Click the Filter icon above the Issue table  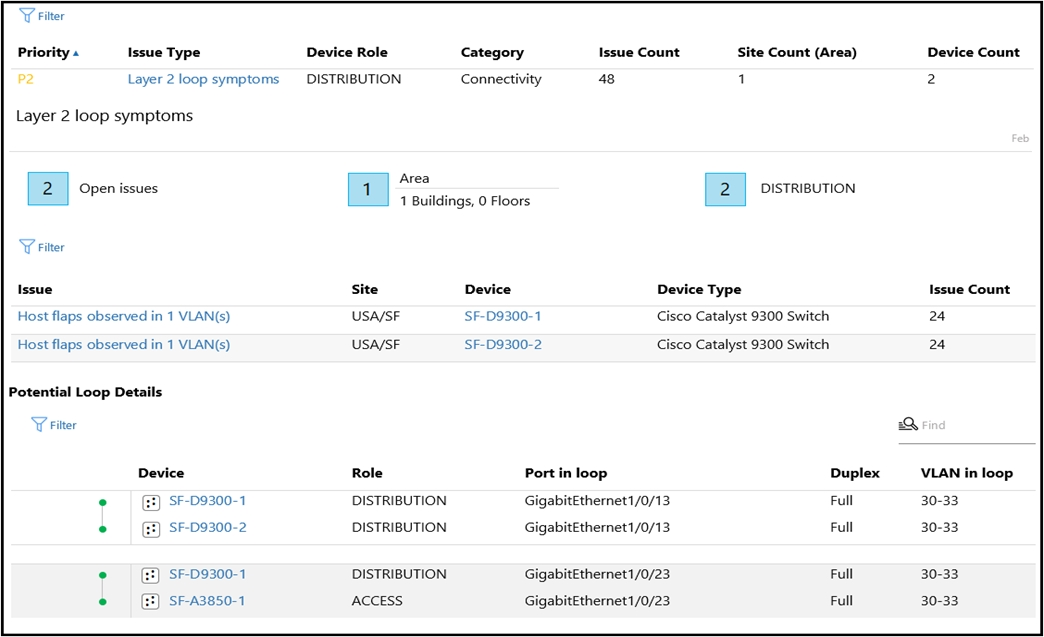click(x=27, y=247)
